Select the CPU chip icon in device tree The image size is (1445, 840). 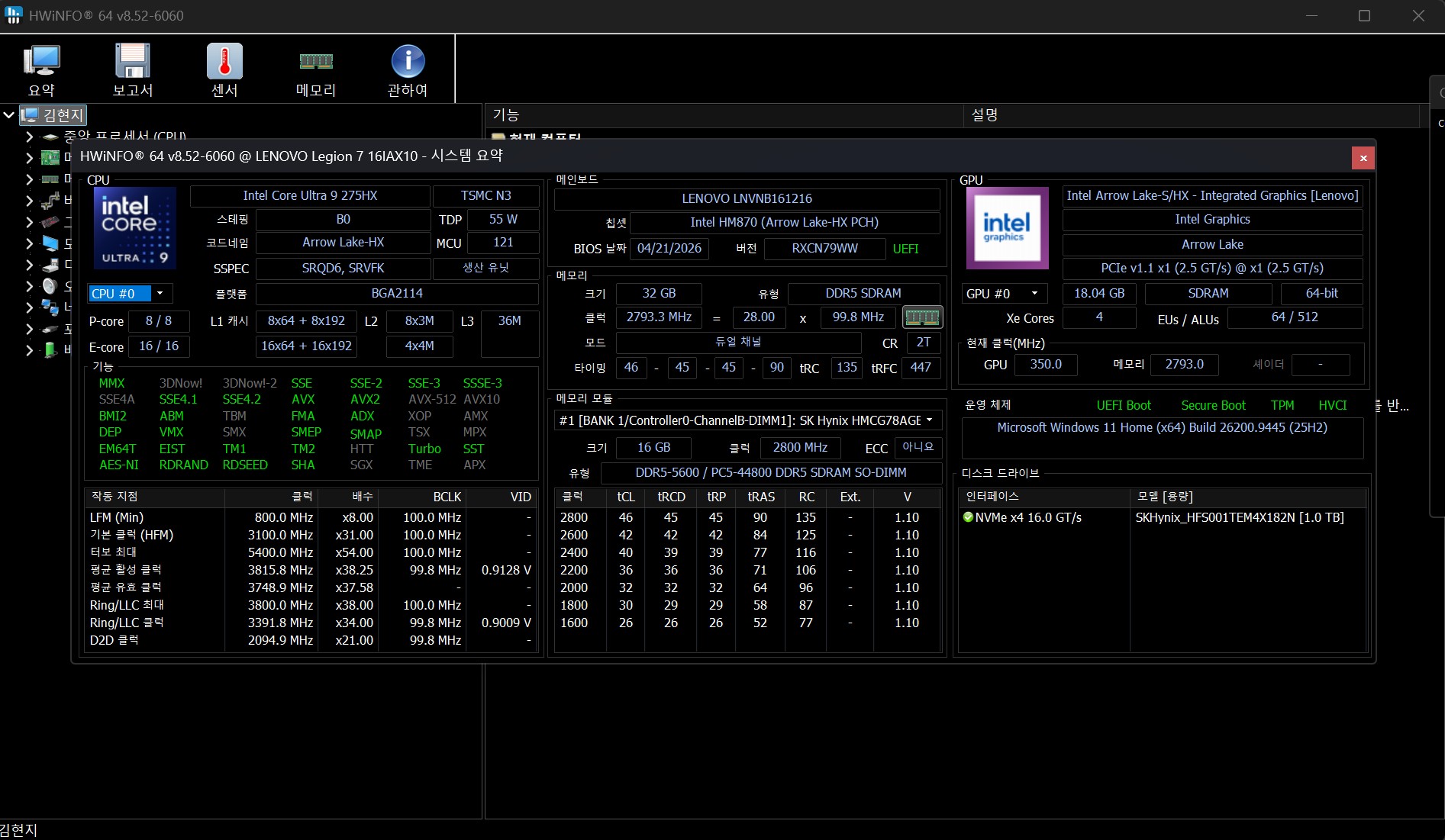pyautogui.click(x=50, y=137)
